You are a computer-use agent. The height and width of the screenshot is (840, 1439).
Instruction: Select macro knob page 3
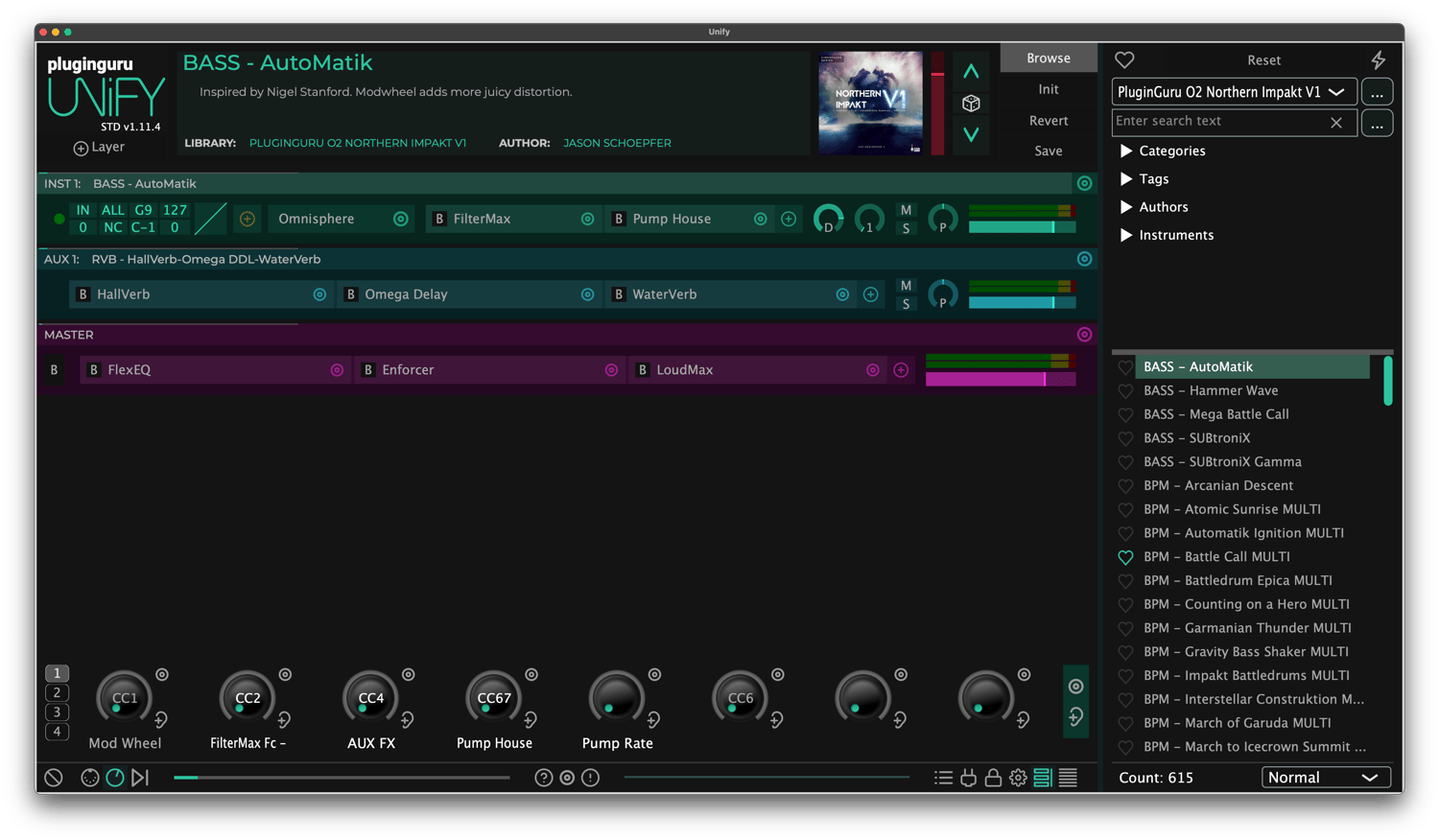click(x=57, y=712)
